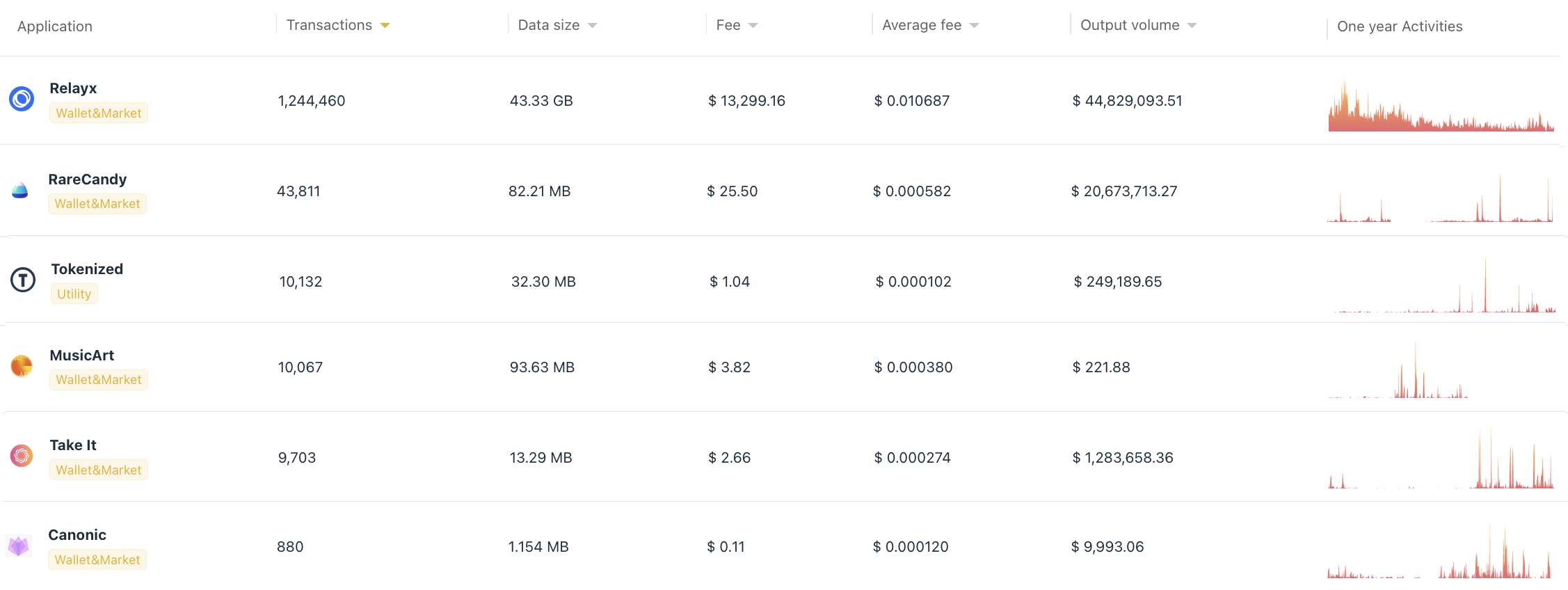Open the Tokenized application link
The image size is (1568, 590).
point(87,269)
